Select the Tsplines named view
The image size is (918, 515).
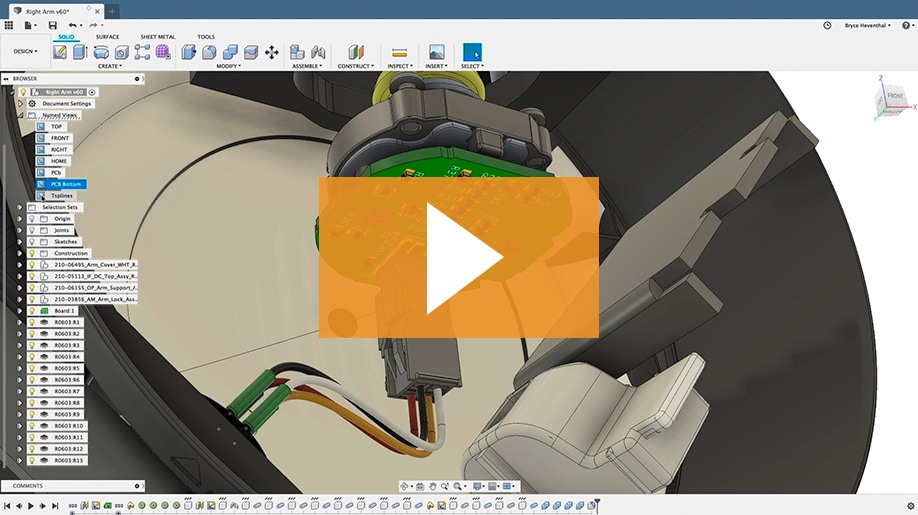click(x=61, y=195)
